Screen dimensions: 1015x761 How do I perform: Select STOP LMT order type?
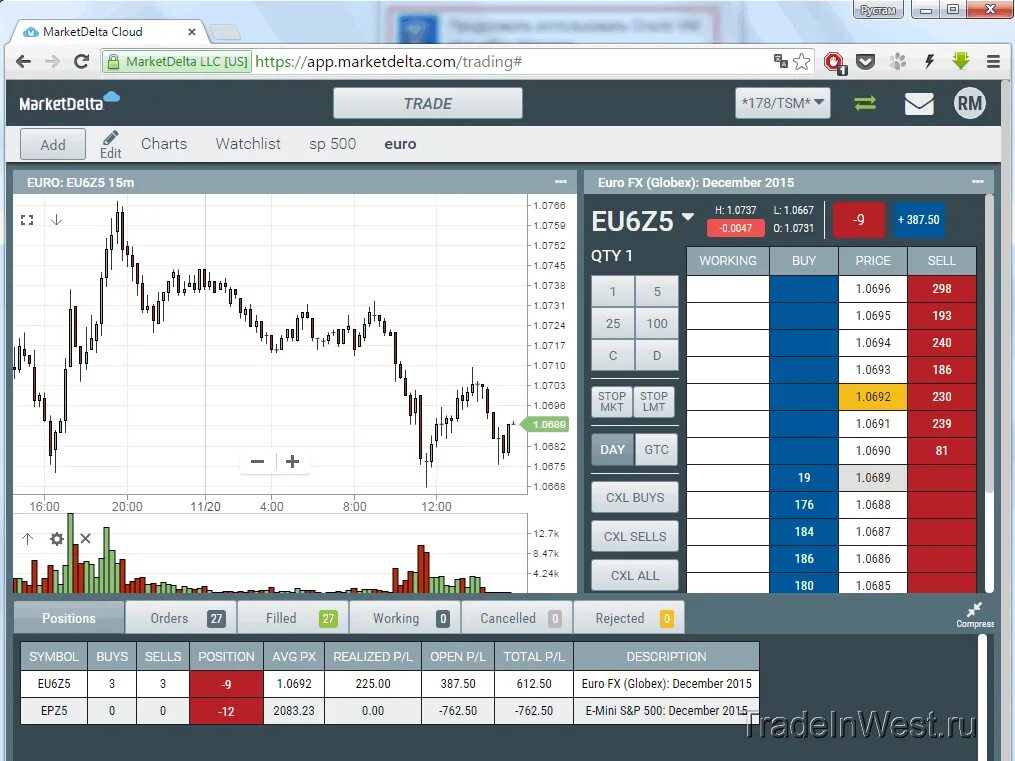[654, 401]
